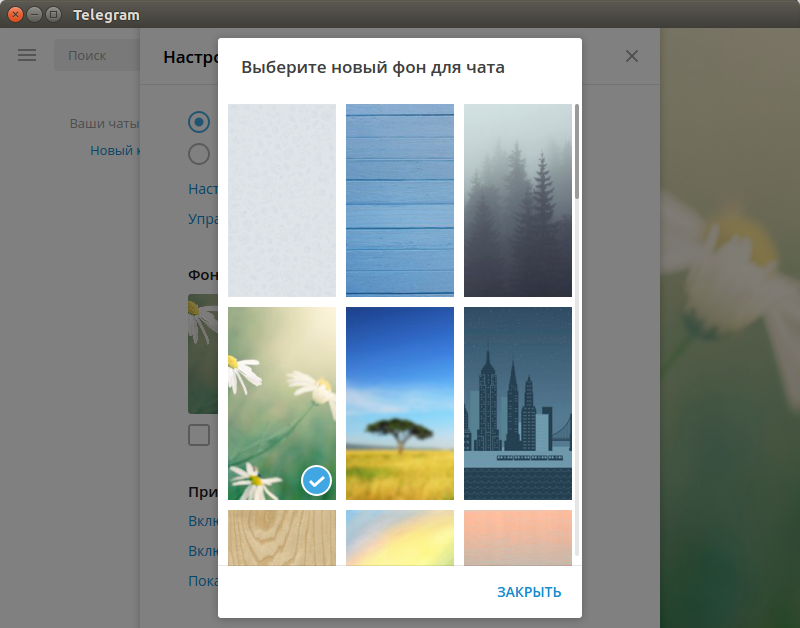Click the background gallery scrollbar
800x628 pixels.
(577, 152)
